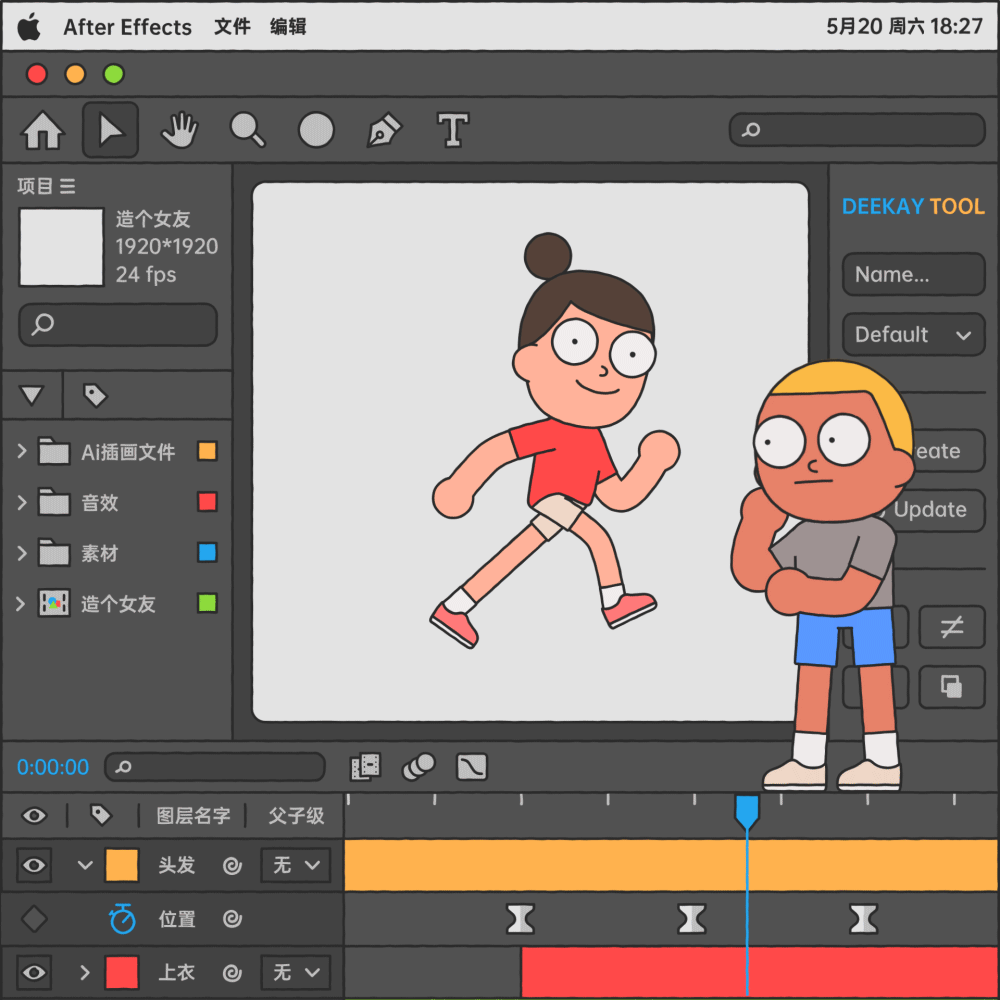Select the 造个女友 composition icon

tap(54, 603)
